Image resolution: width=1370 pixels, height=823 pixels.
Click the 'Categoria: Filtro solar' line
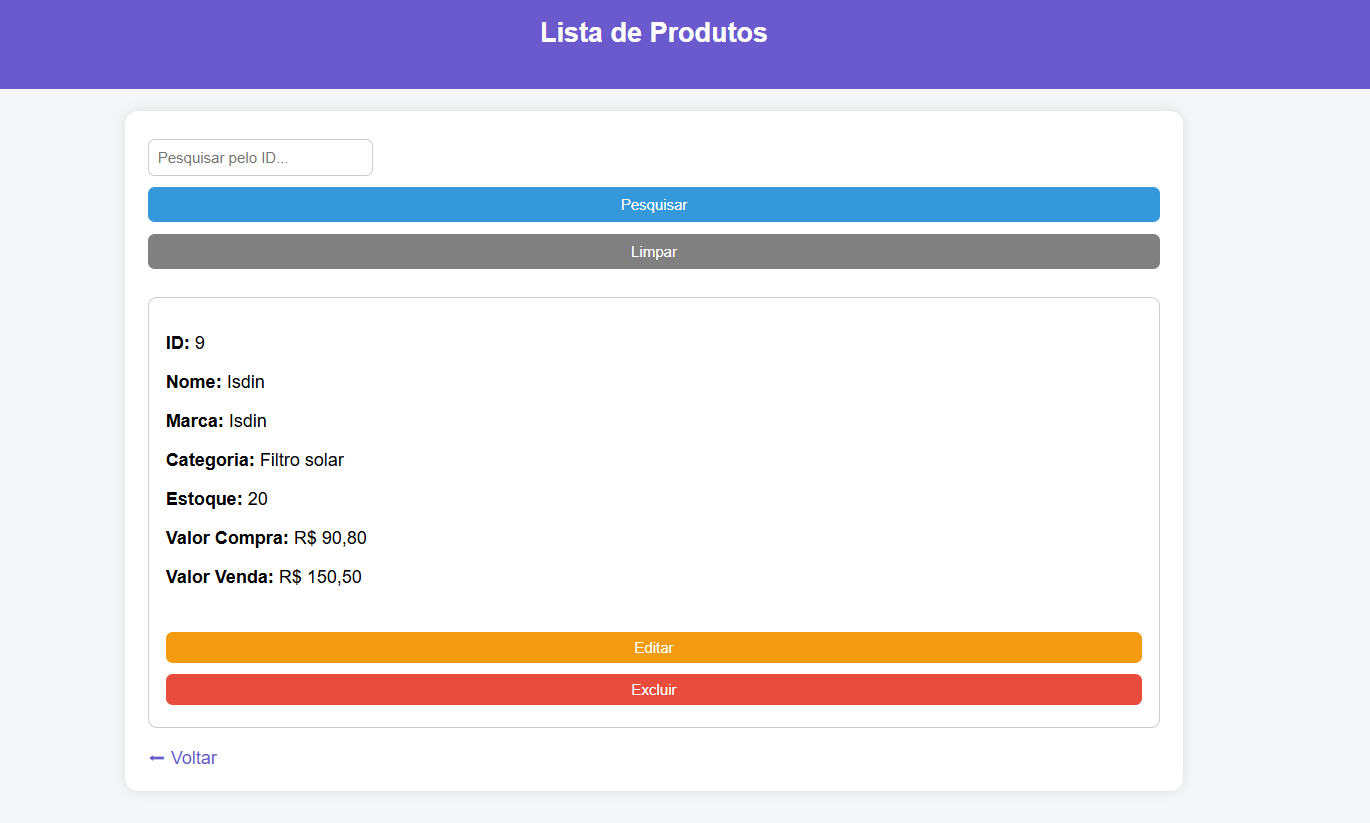[255, 460]
